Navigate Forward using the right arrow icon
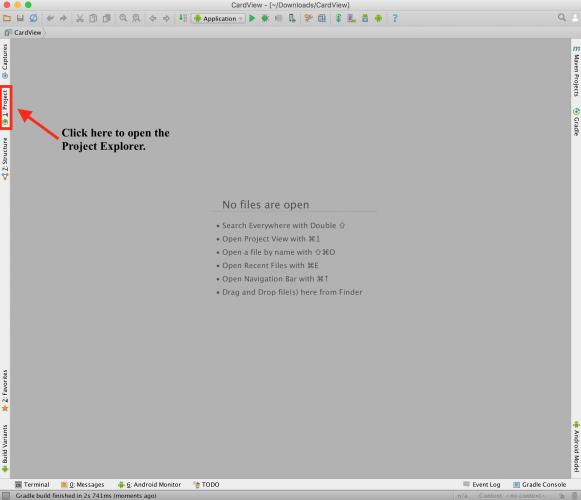Image resolution: width=581 pixels, height=500 pixels. 166,18
